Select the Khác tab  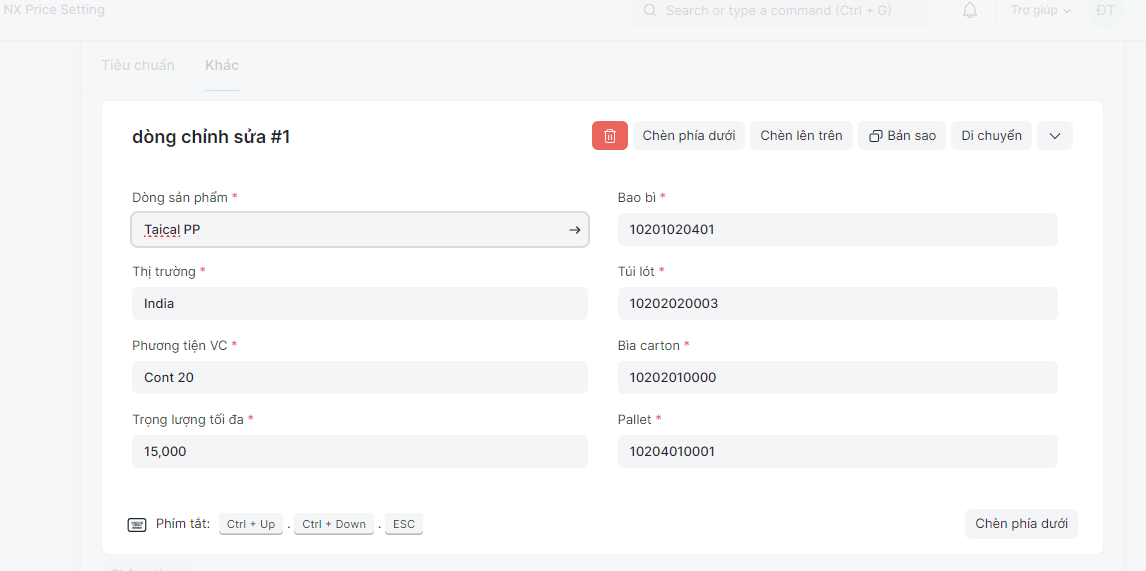[x=222, y=65]
